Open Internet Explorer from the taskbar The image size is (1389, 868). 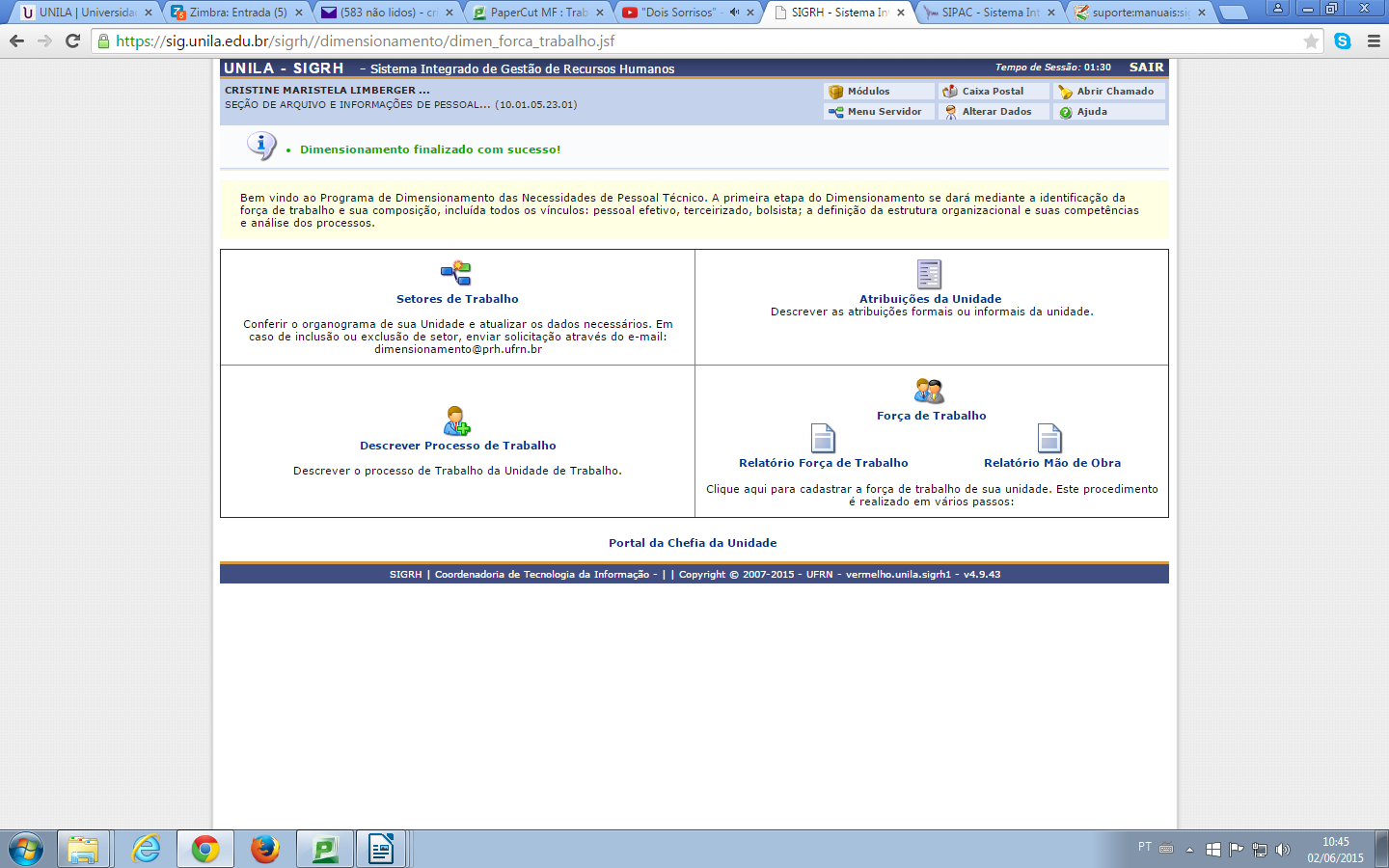tap(146, 850)
